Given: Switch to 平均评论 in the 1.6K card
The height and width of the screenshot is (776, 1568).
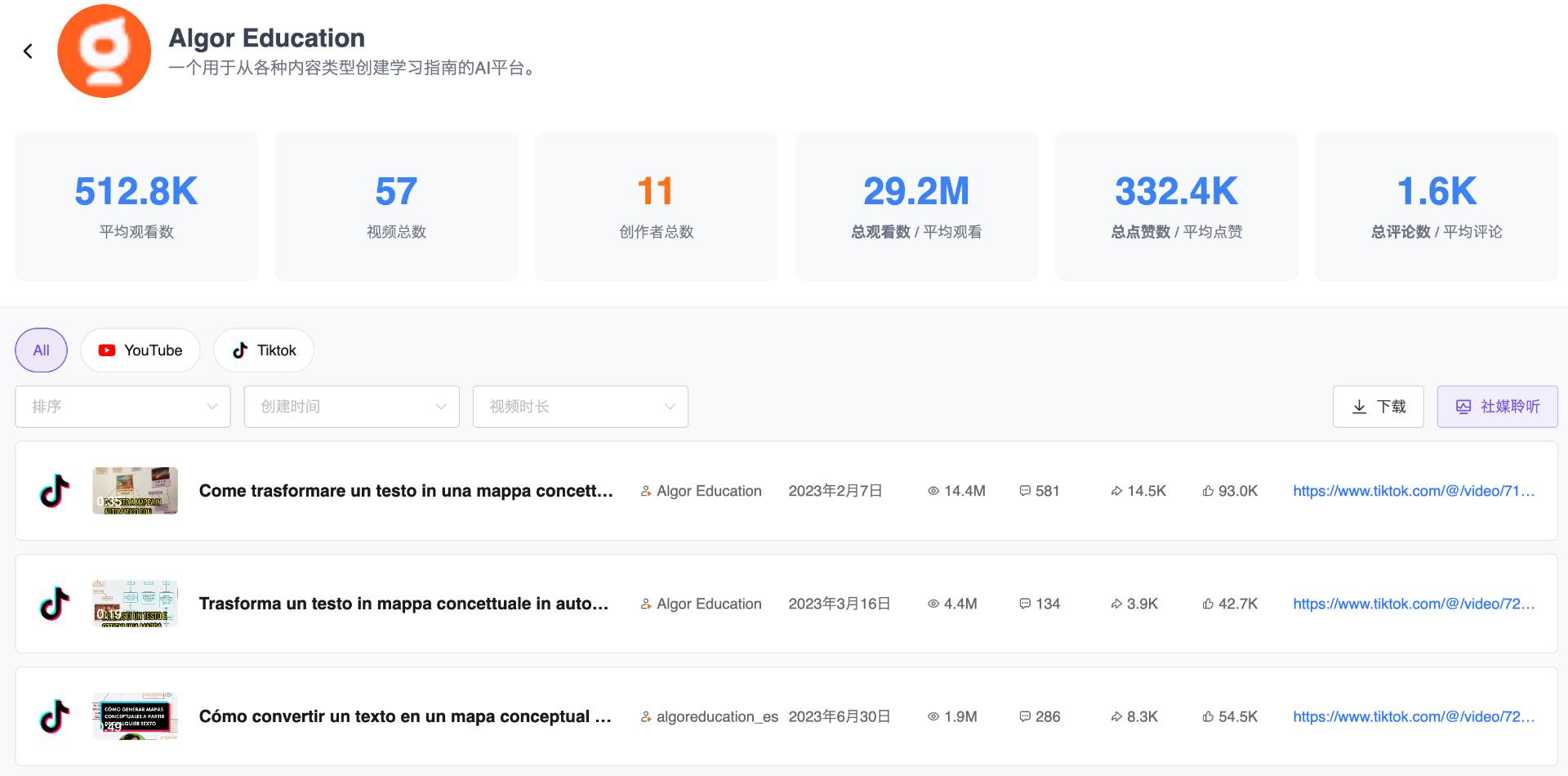Looking at the screenshot, I should 1472,232.
